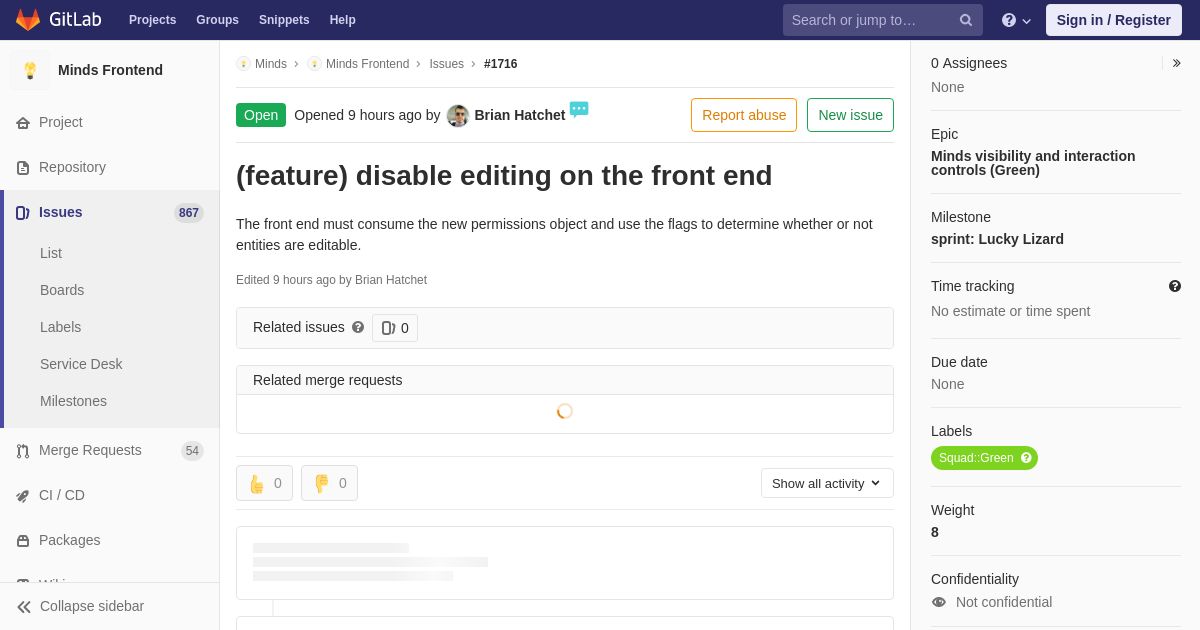
Task: Click Sign in / Register button
Action: coord(1114,20)
